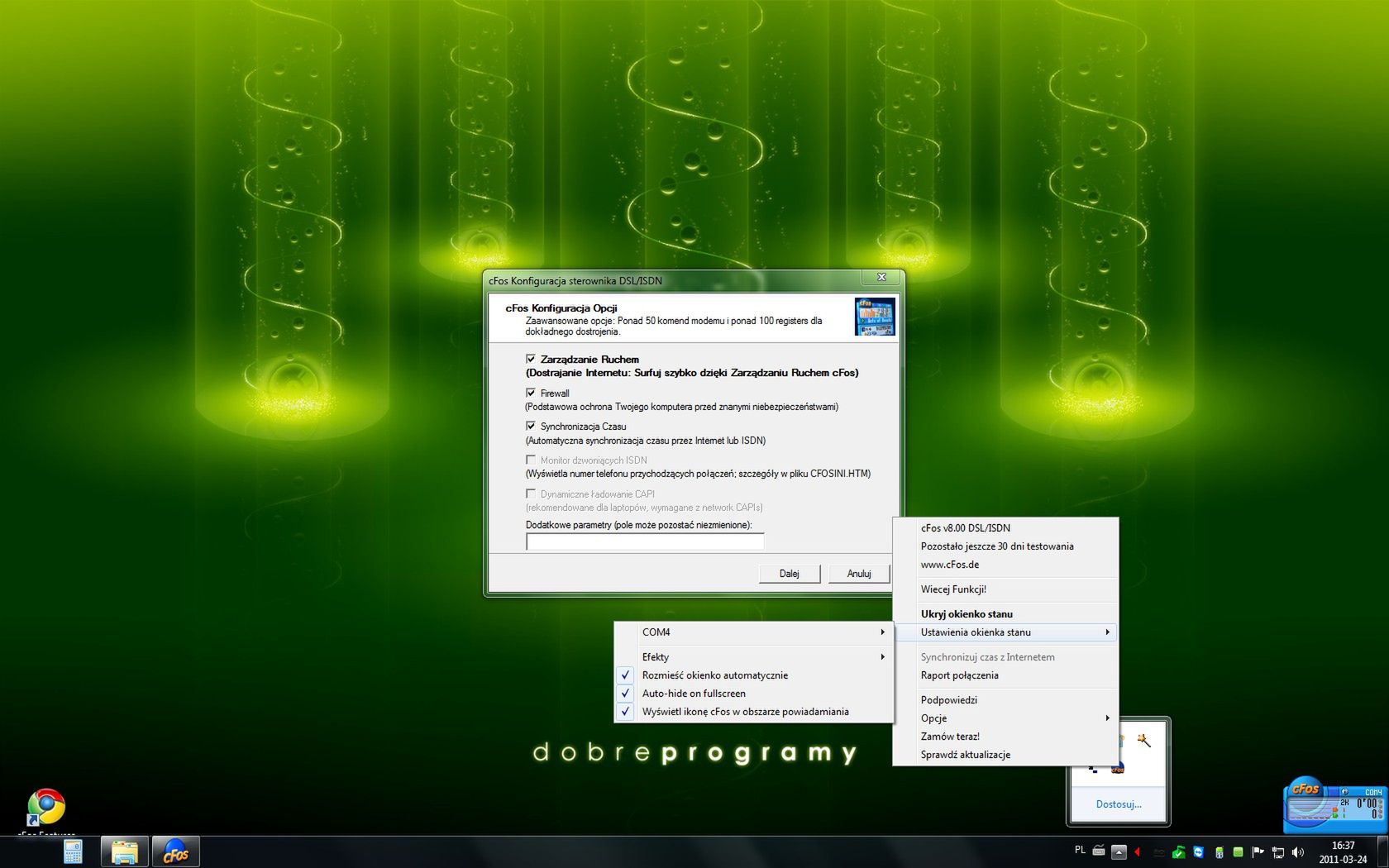Open Podpowiedzi menu item
This screenshot has width=1389, height=868.
click(1005, 700)
